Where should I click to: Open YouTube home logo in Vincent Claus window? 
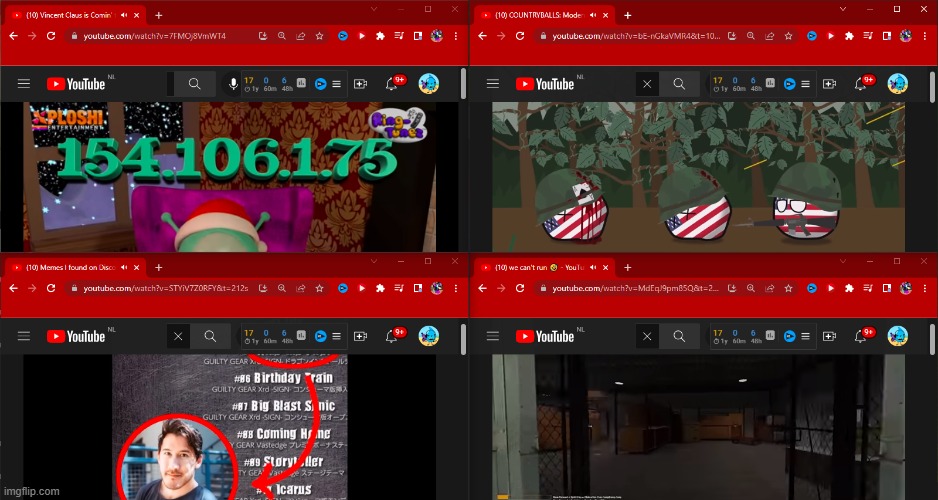click(x=76, y=84)
